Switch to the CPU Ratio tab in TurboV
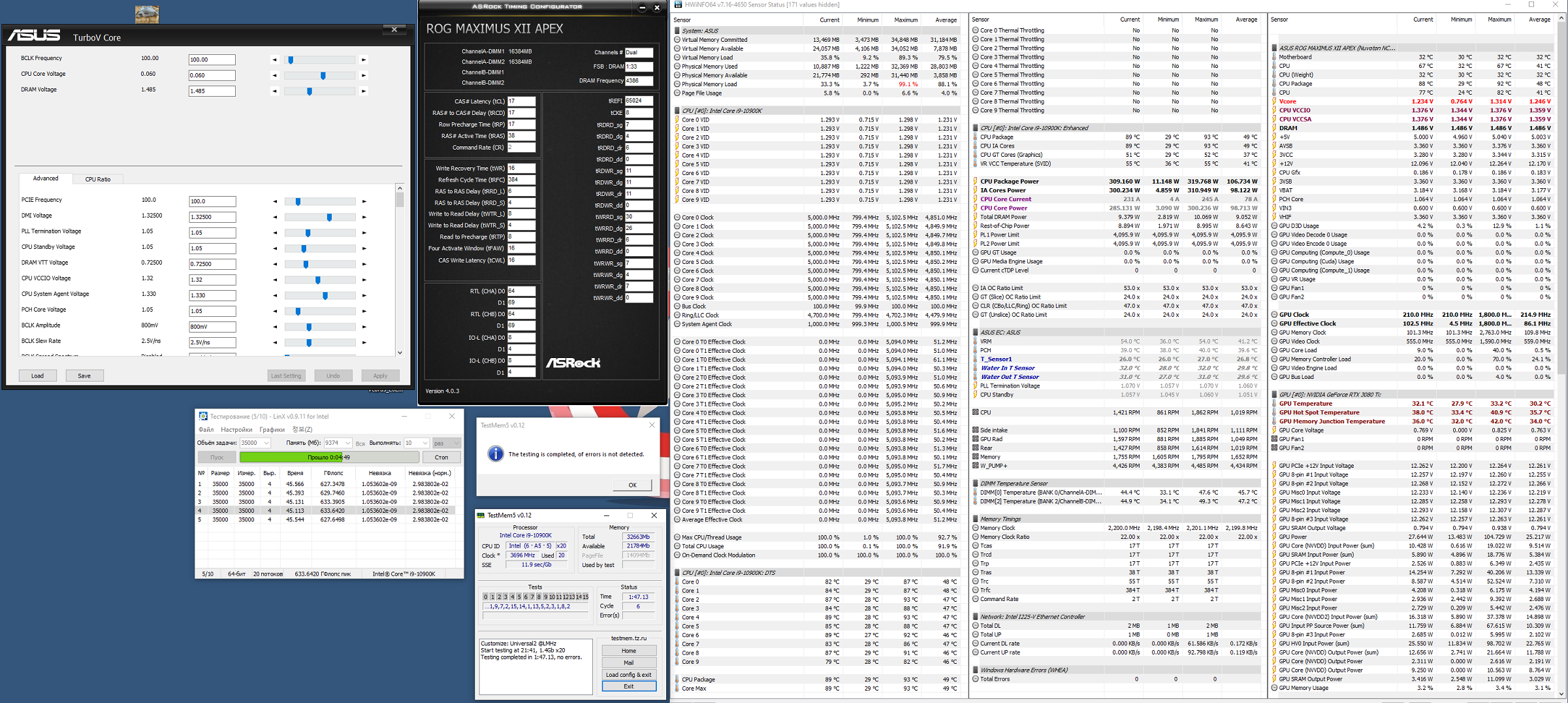This screenshot has height=703, width=1568. [x=98, y=179]
